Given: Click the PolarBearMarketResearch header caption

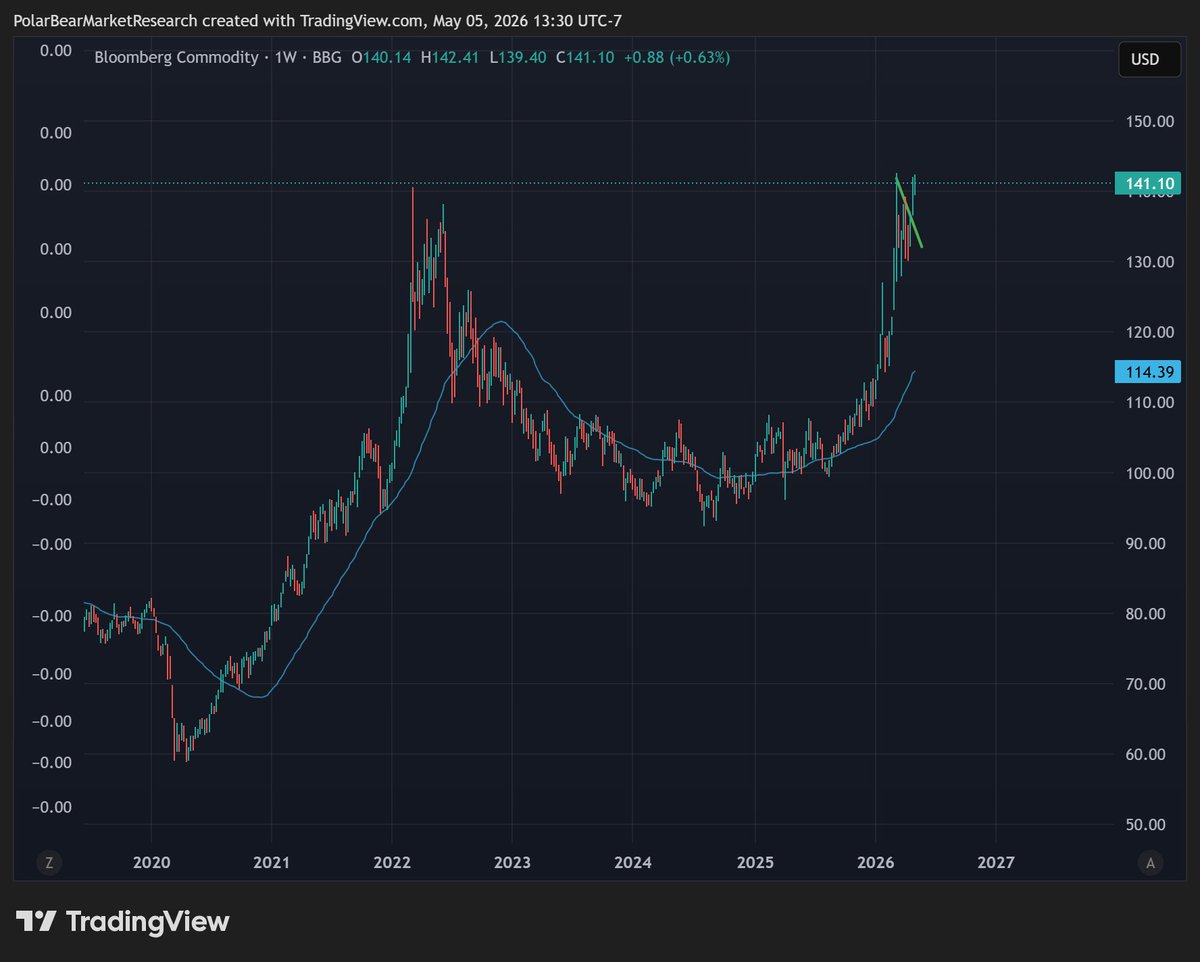Looking at the screenshot, I should coord(317,21).
